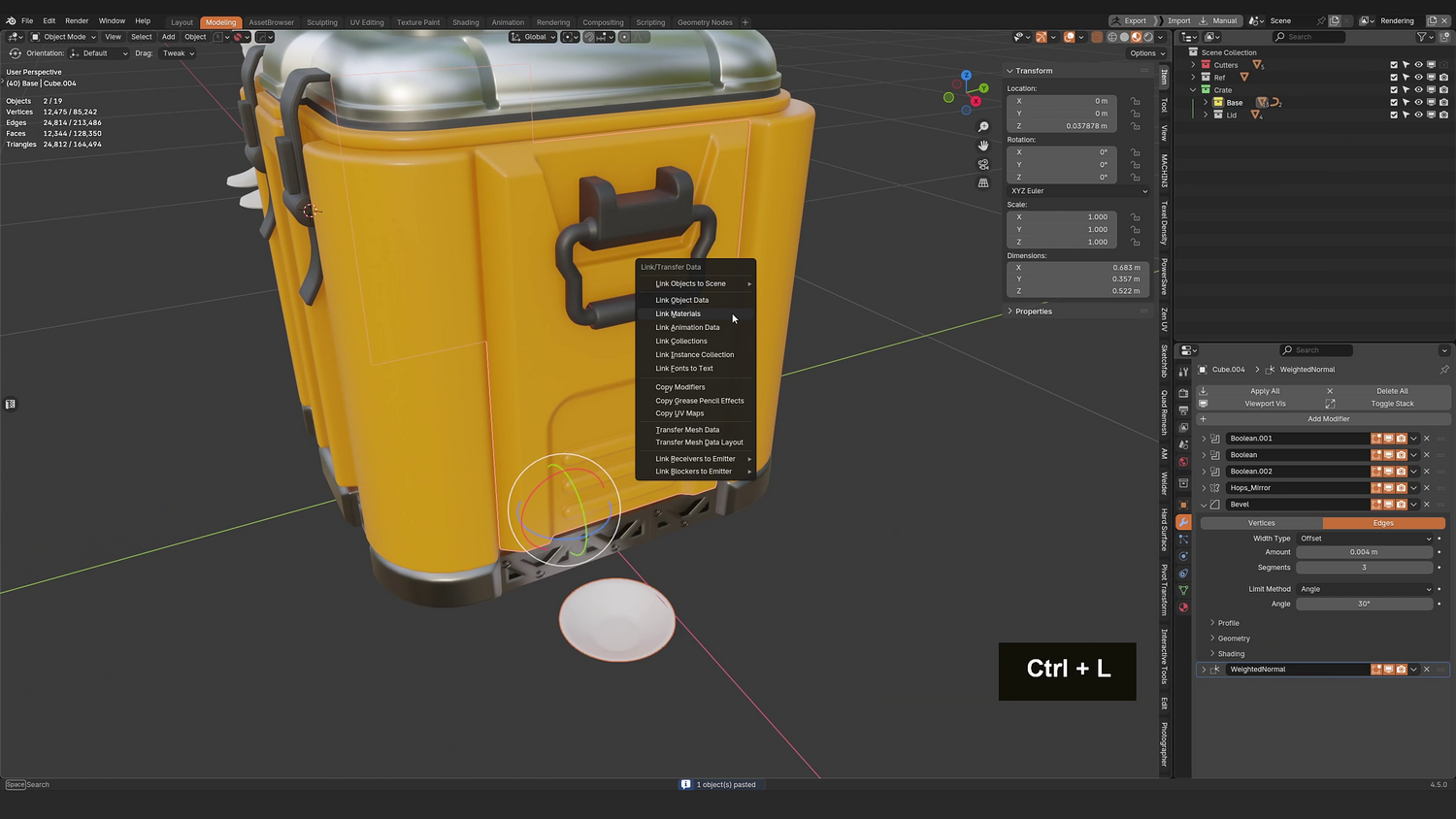The height and width of the screenshot is (819, 1456).
Task: Click the zoom magnifier viewport gizmo
Action: pos(983,127)
